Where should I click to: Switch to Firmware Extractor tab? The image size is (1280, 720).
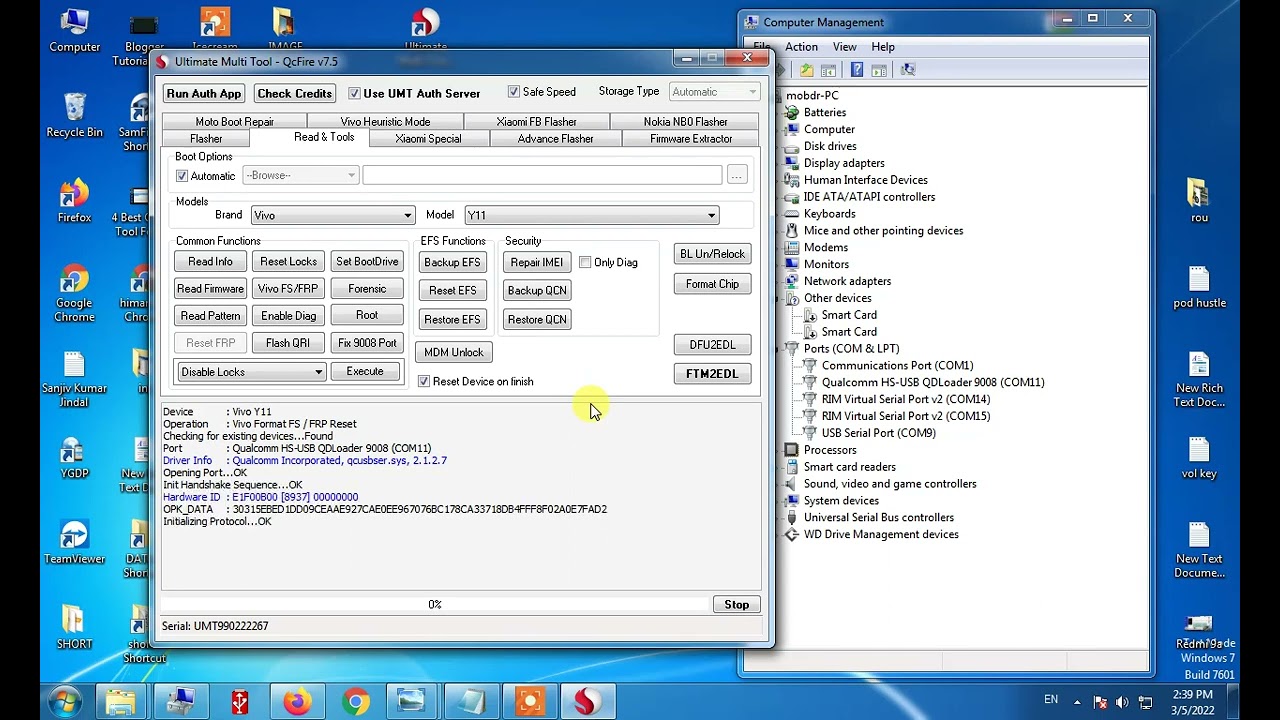[691, 139]
